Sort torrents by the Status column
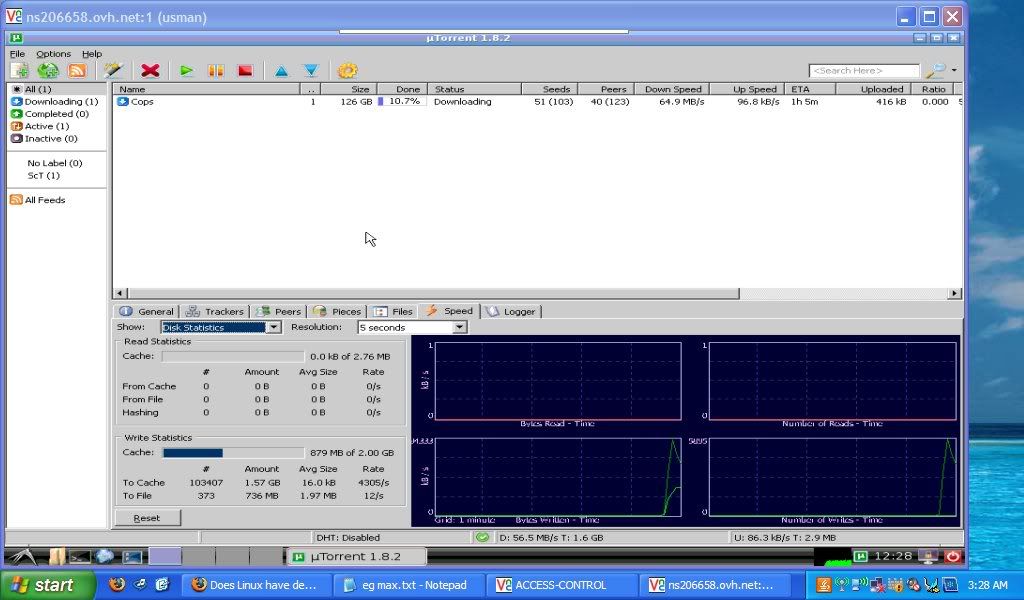This screenshot has height=600, width=1024. pos(474,89)
